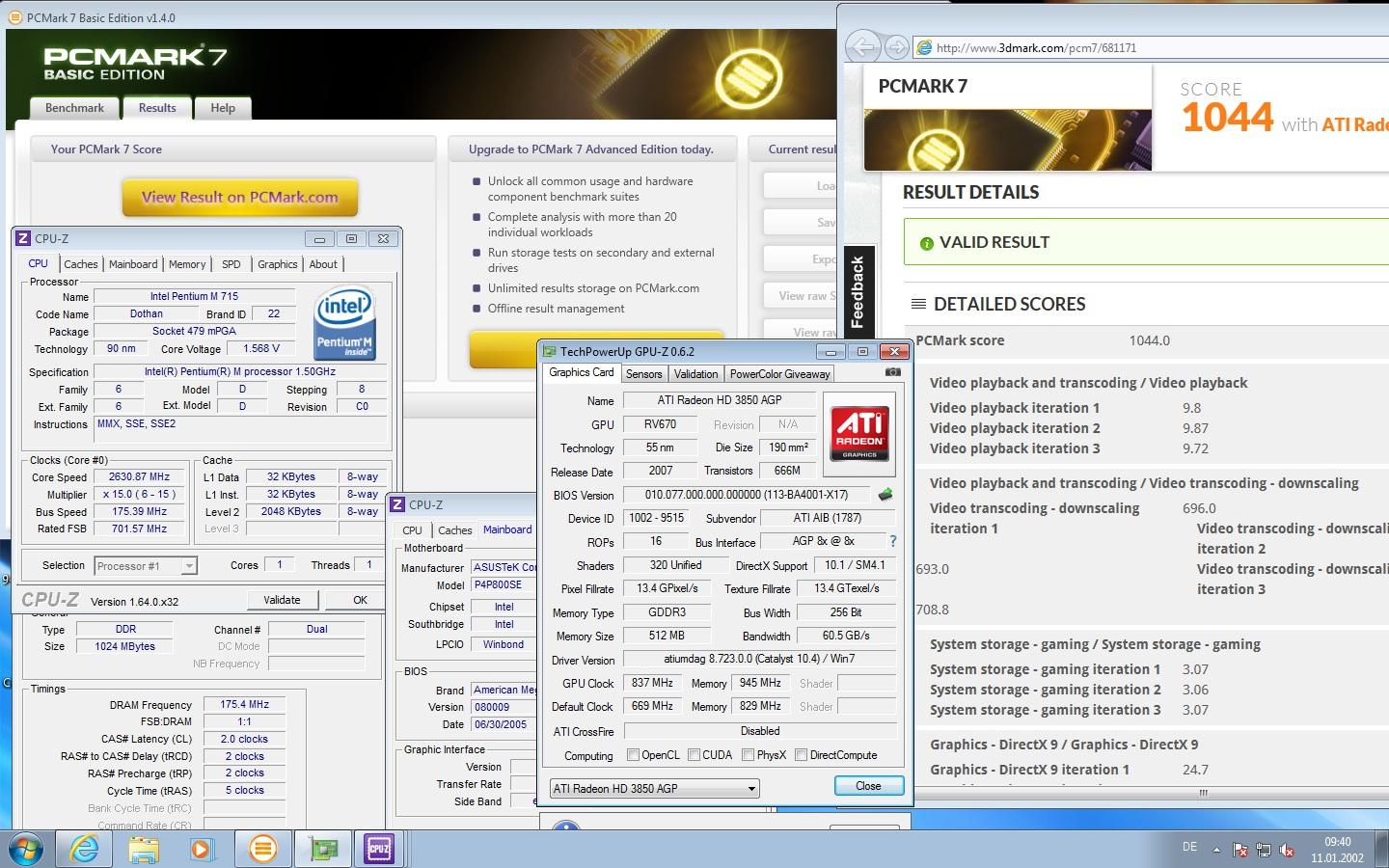The image size is (1389, 868).
Task: Click the Driver Version field atiumdag 8.723.0.0
Action: pyautogui.click(x=760, y=660)
